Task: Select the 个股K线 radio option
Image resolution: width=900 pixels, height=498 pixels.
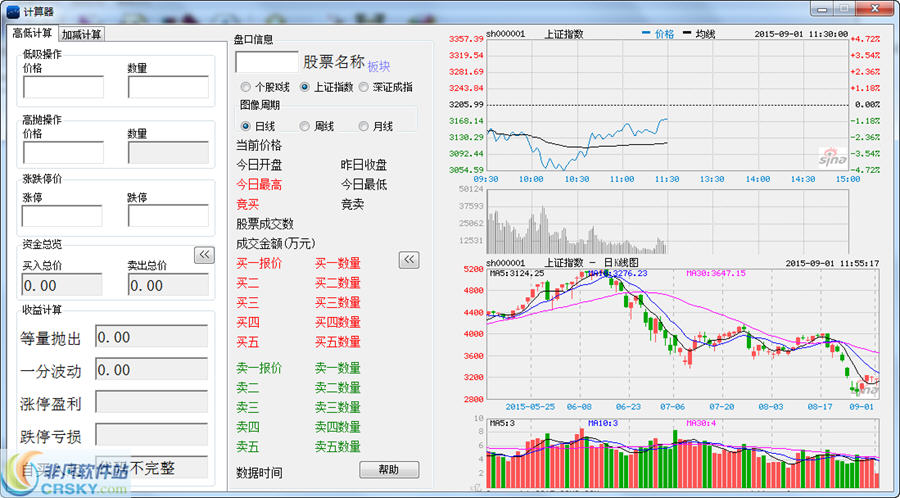Action: click(246, 87)
